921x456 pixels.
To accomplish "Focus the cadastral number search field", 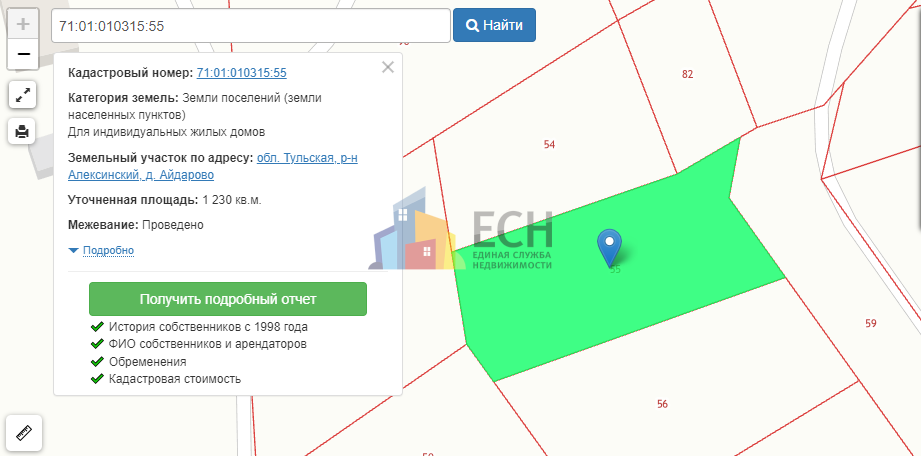I will click(251, 26).
